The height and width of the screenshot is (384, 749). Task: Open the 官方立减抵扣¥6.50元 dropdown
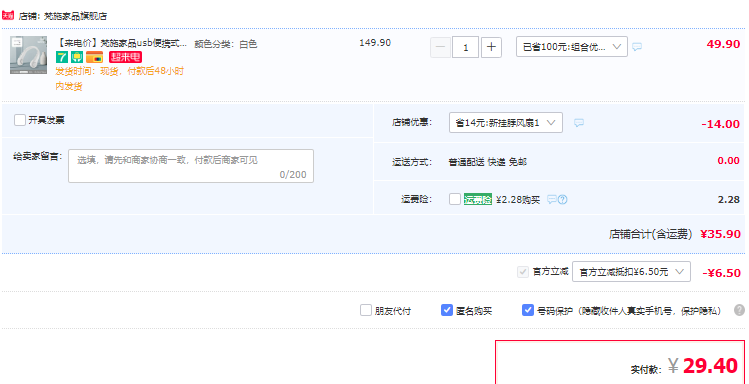631,272
